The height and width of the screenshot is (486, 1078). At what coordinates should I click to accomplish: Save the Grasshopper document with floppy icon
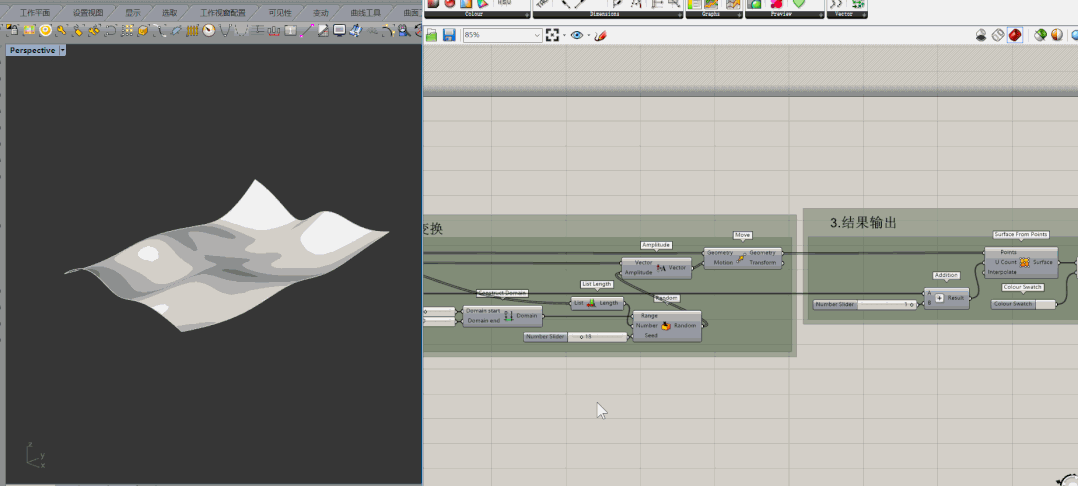[449, 35]
